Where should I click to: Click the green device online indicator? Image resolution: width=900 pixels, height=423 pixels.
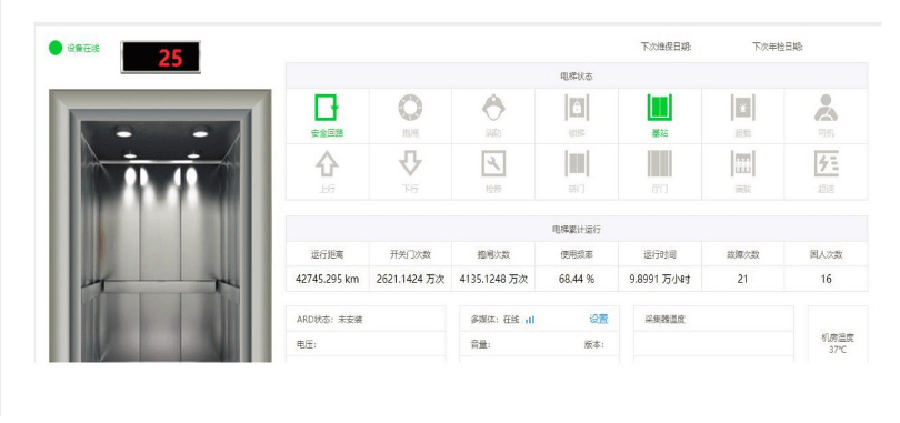point(55,47)
